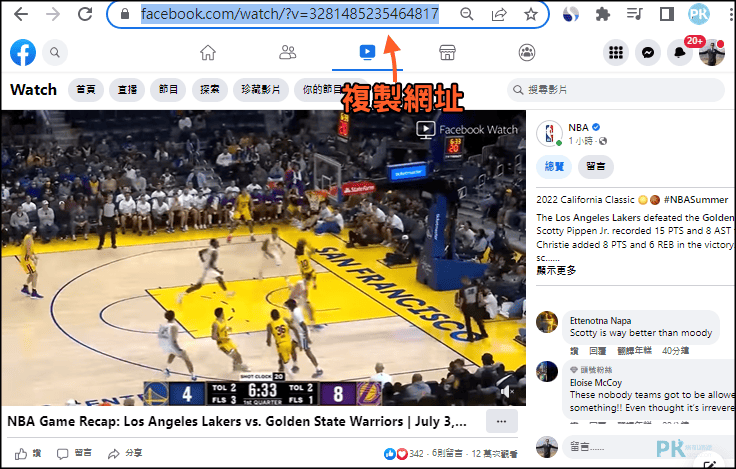Toggle the video mute speaker icon

click(506, 392)
